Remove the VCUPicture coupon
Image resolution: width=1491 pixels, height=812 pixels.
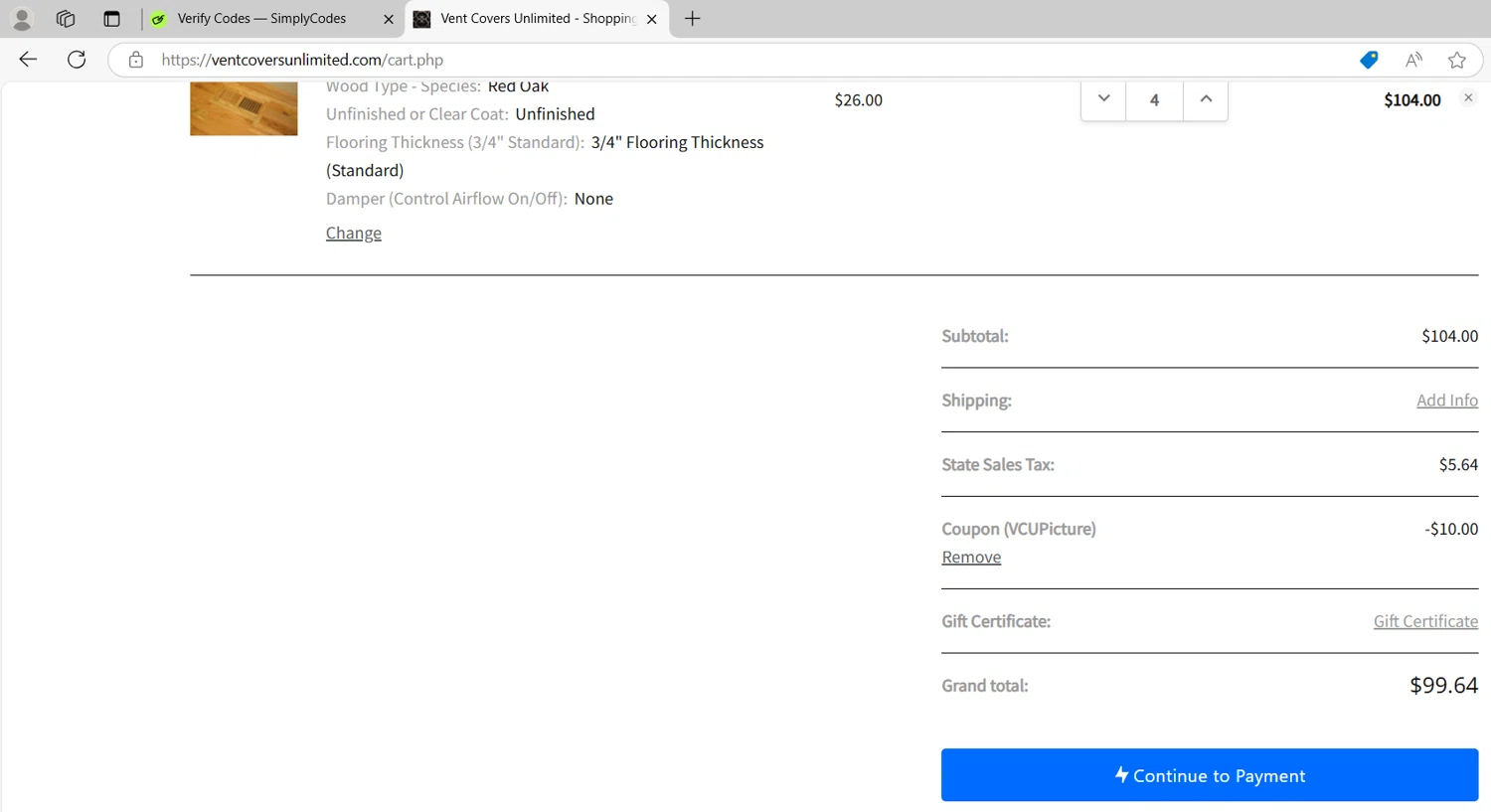[x=971, y=557]
